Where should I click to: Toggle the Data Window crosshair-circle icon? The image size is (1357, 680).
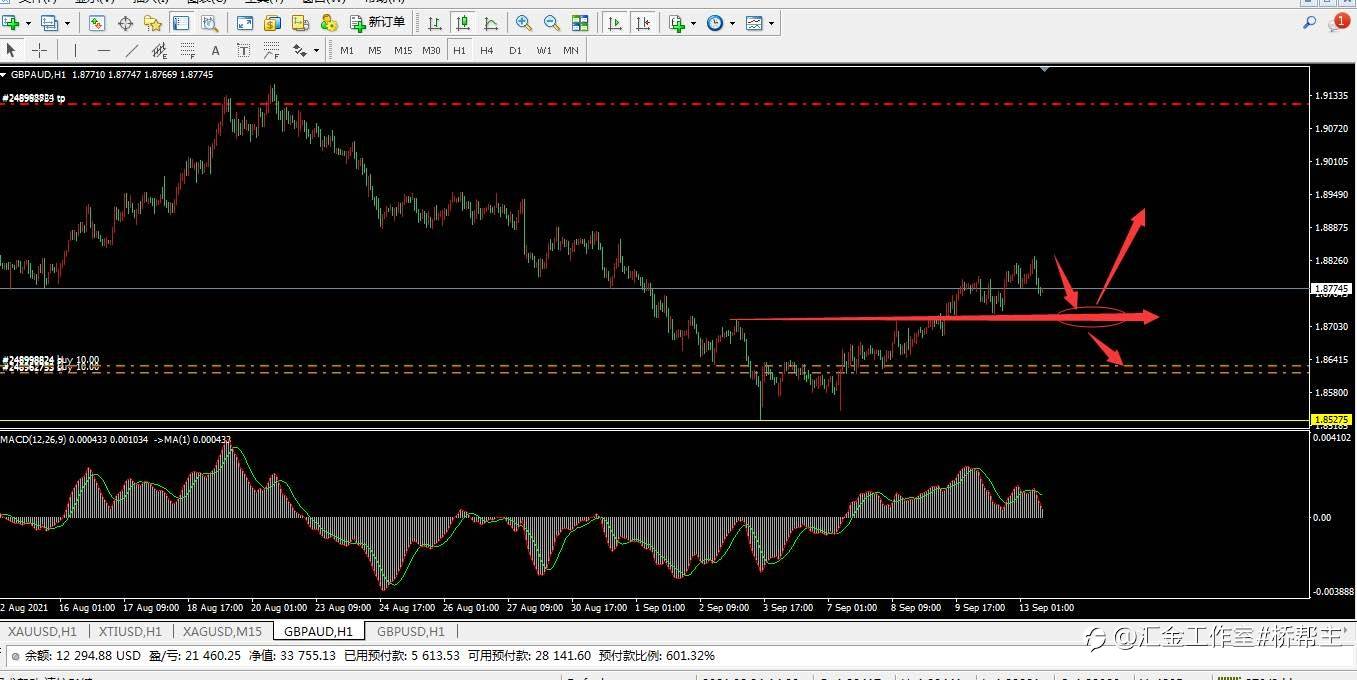(125, 23)
